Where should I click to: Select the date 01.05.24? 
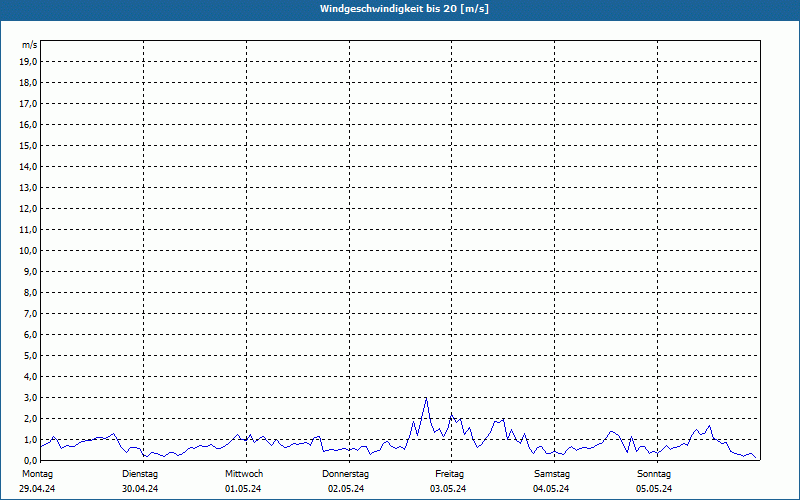243,489
